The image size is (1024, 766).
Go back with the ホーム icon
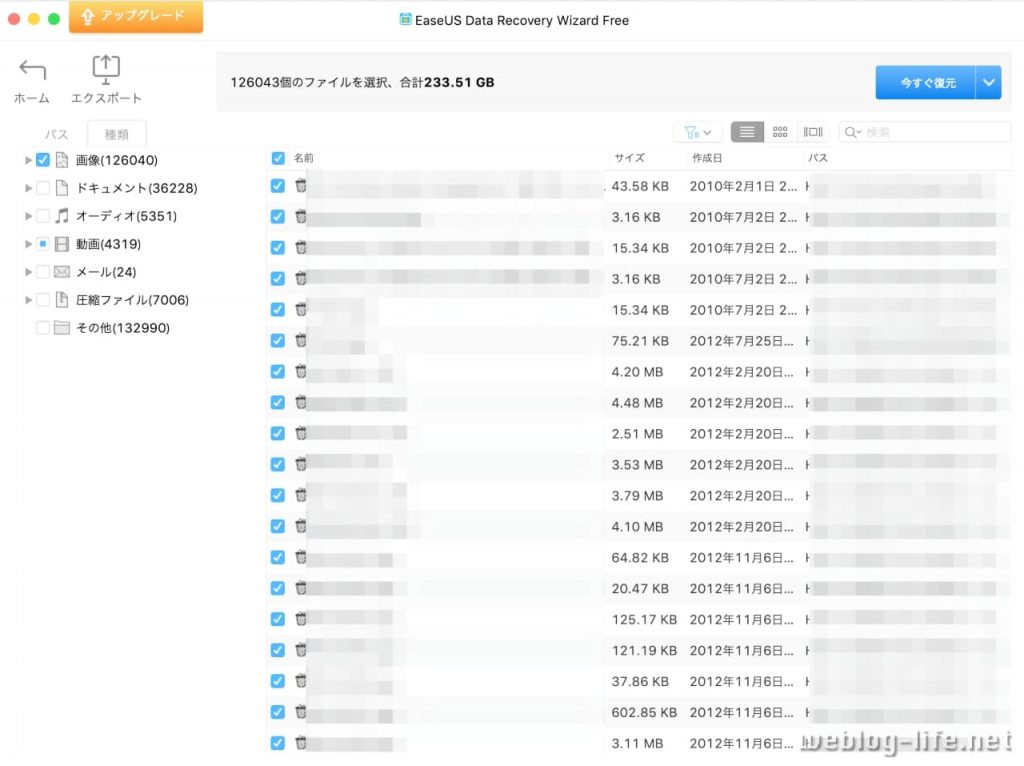click(x=32, y=81)
